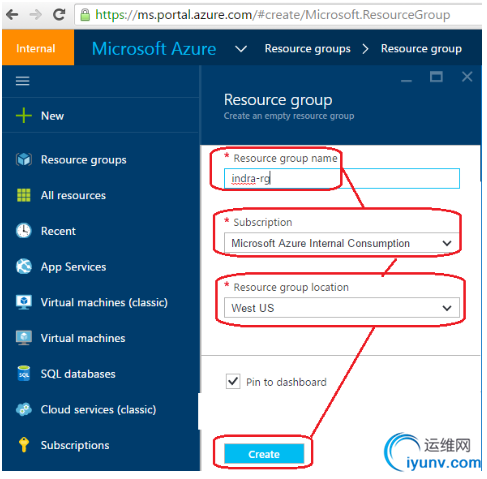Click the breadcrumb chevron after Resource groups
Image resolution: width=487 pixels, height=479 pixels.
[x=366, y=49]
